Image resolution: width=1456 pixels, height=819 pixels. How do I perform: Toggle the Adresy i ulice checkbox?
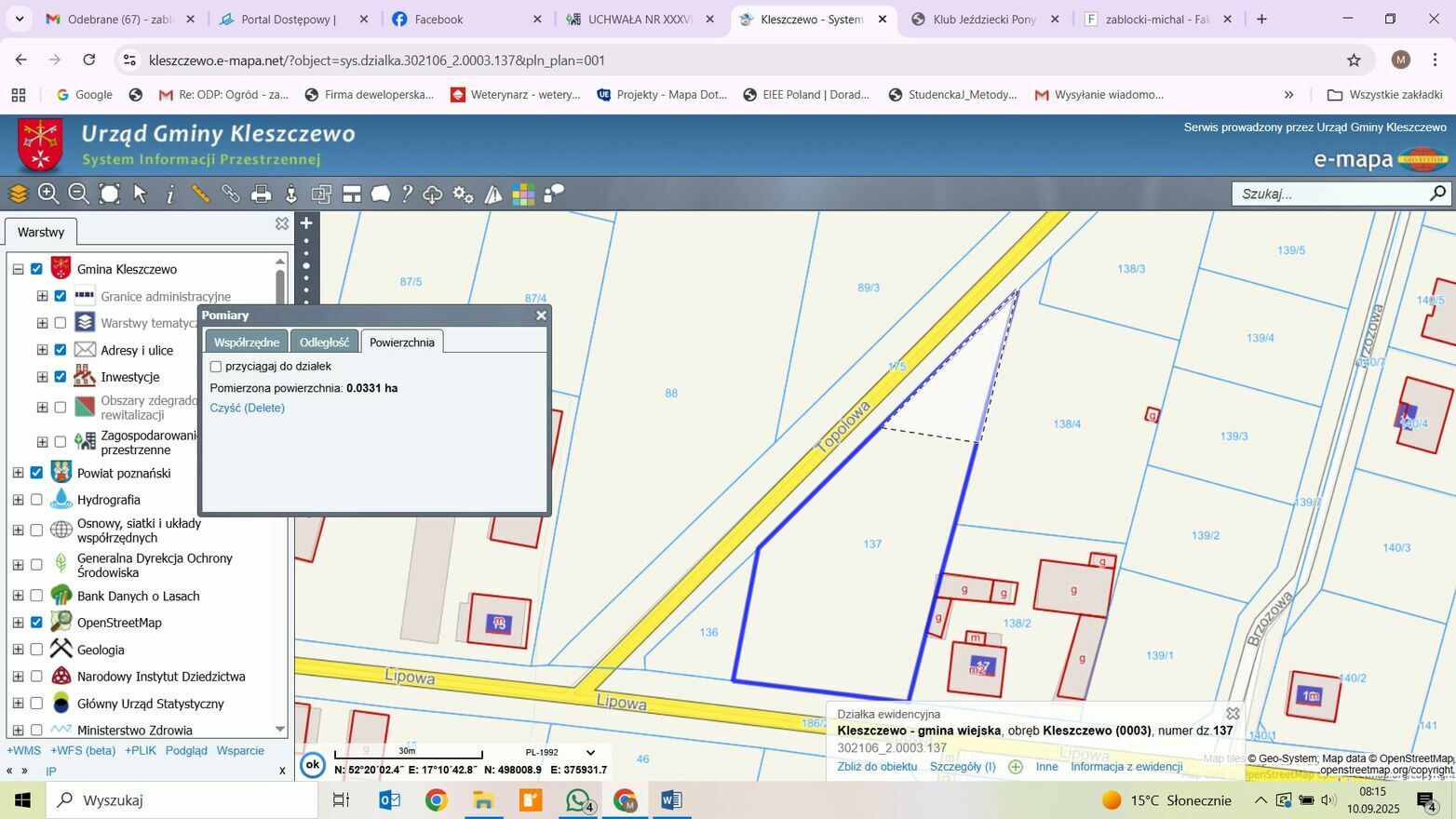(61, 350)
